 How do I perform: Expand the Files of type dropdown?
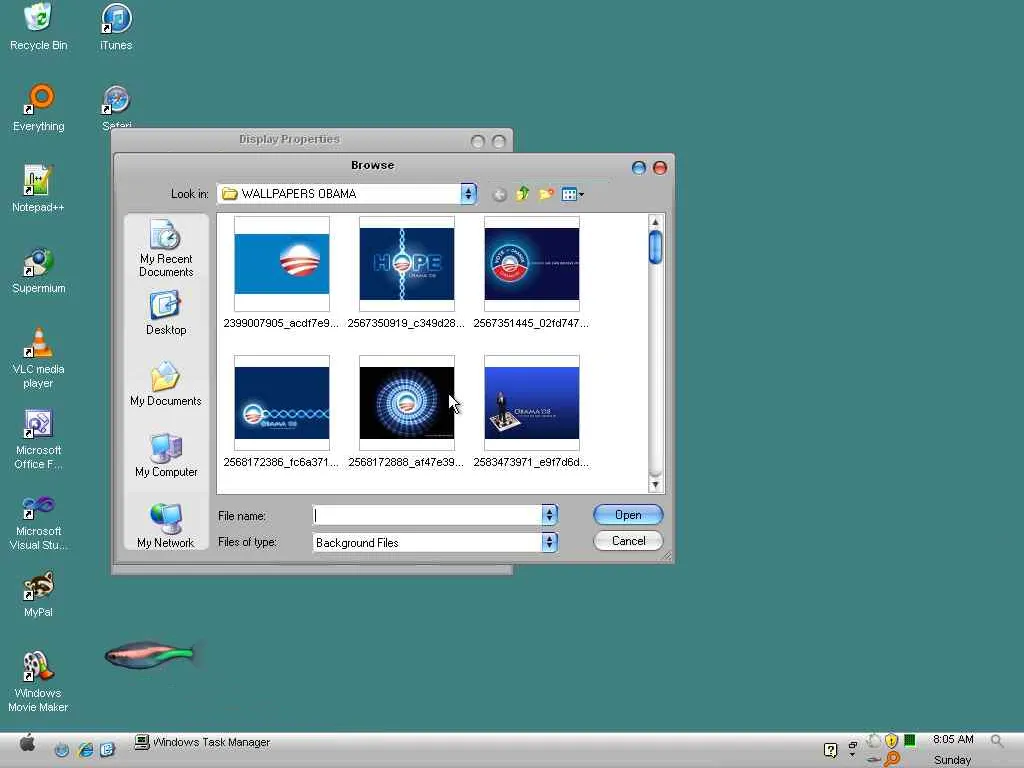549,542
